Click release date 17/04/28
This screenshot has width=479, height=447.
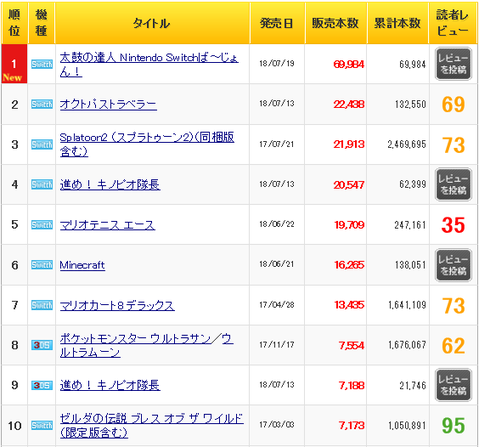pos(277,305)
